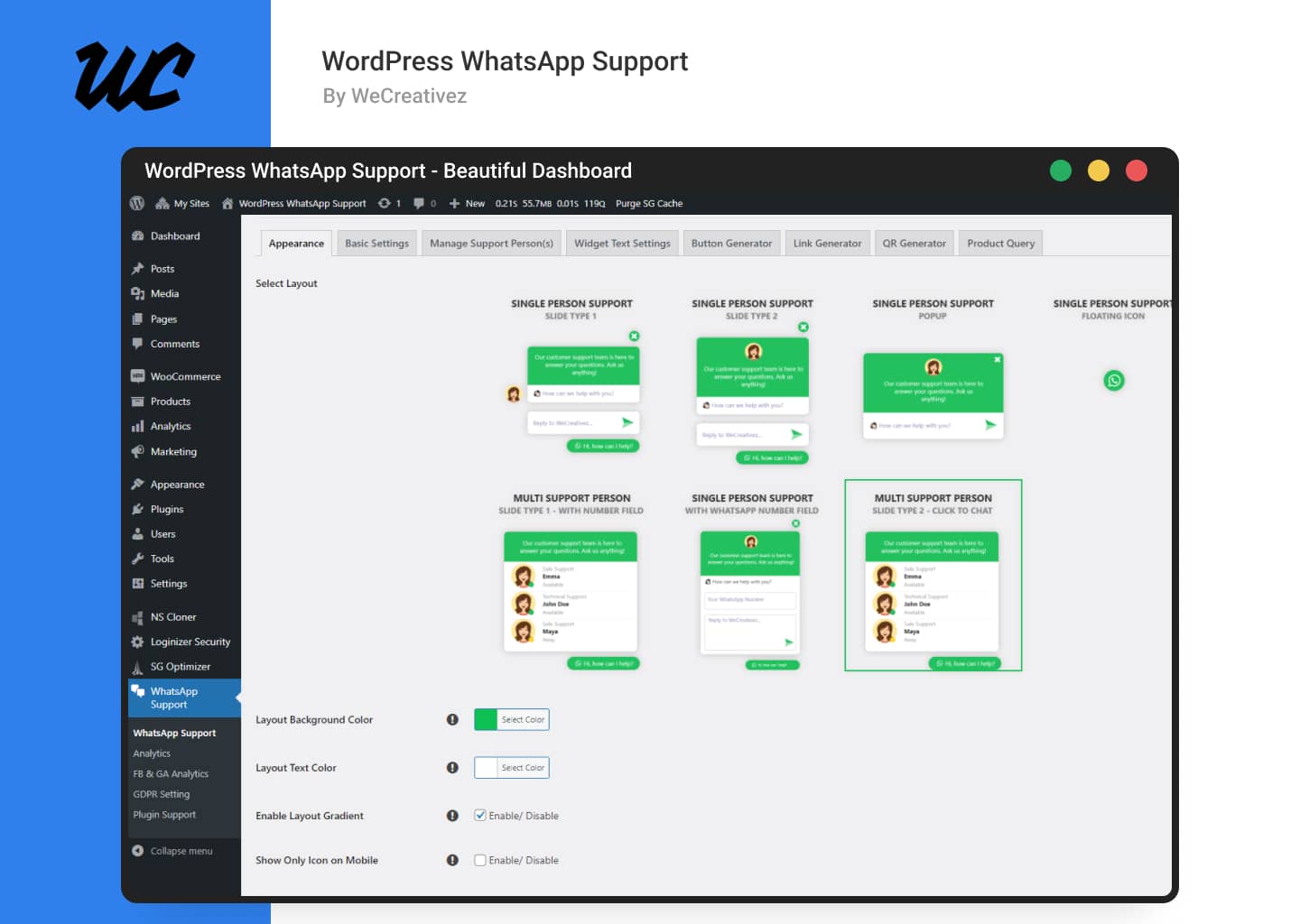Open the Analytics bar chart icon
Image resolution: width=1300 pixels, height=924 pixels.
click(138, 426)
